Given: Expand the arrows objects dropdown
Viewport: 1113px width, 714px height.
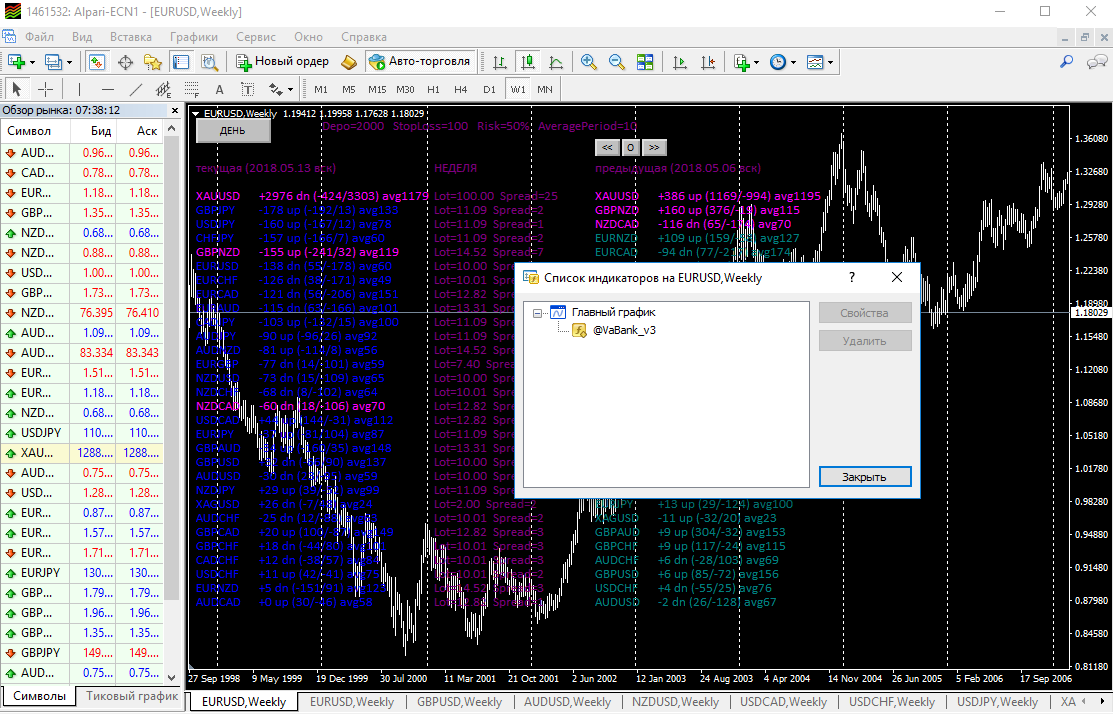Looking at the screenshot, I should click(290, 89).
